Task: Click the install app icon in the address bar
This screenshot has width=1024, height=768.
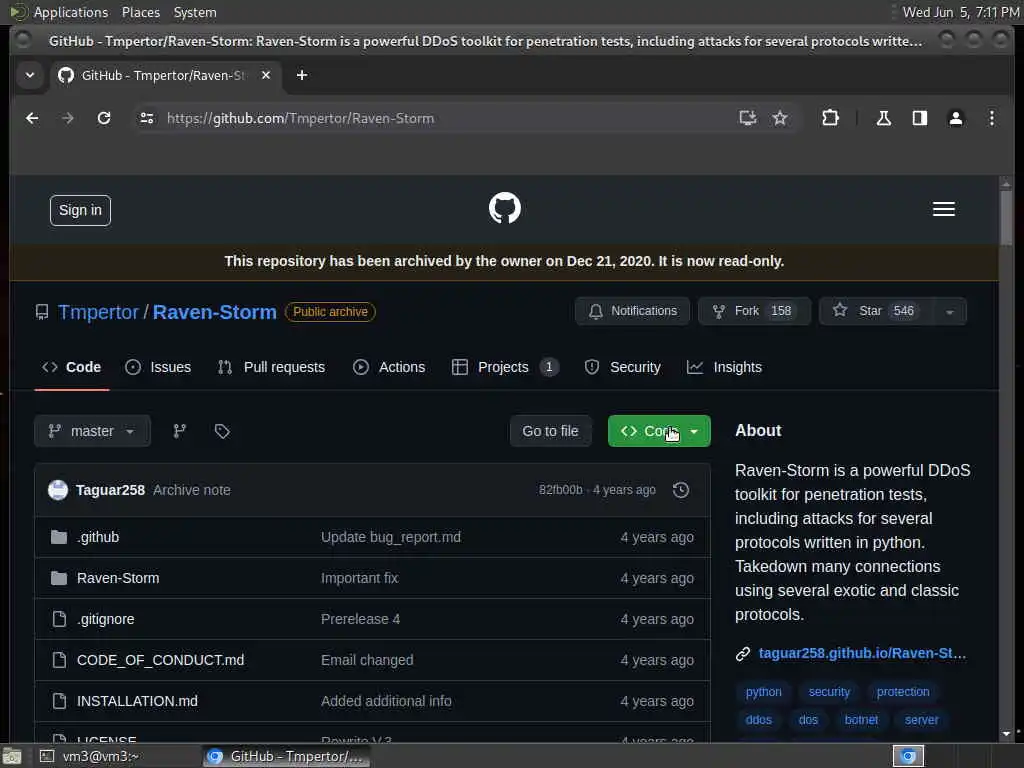Action: [x=748, y=118]
